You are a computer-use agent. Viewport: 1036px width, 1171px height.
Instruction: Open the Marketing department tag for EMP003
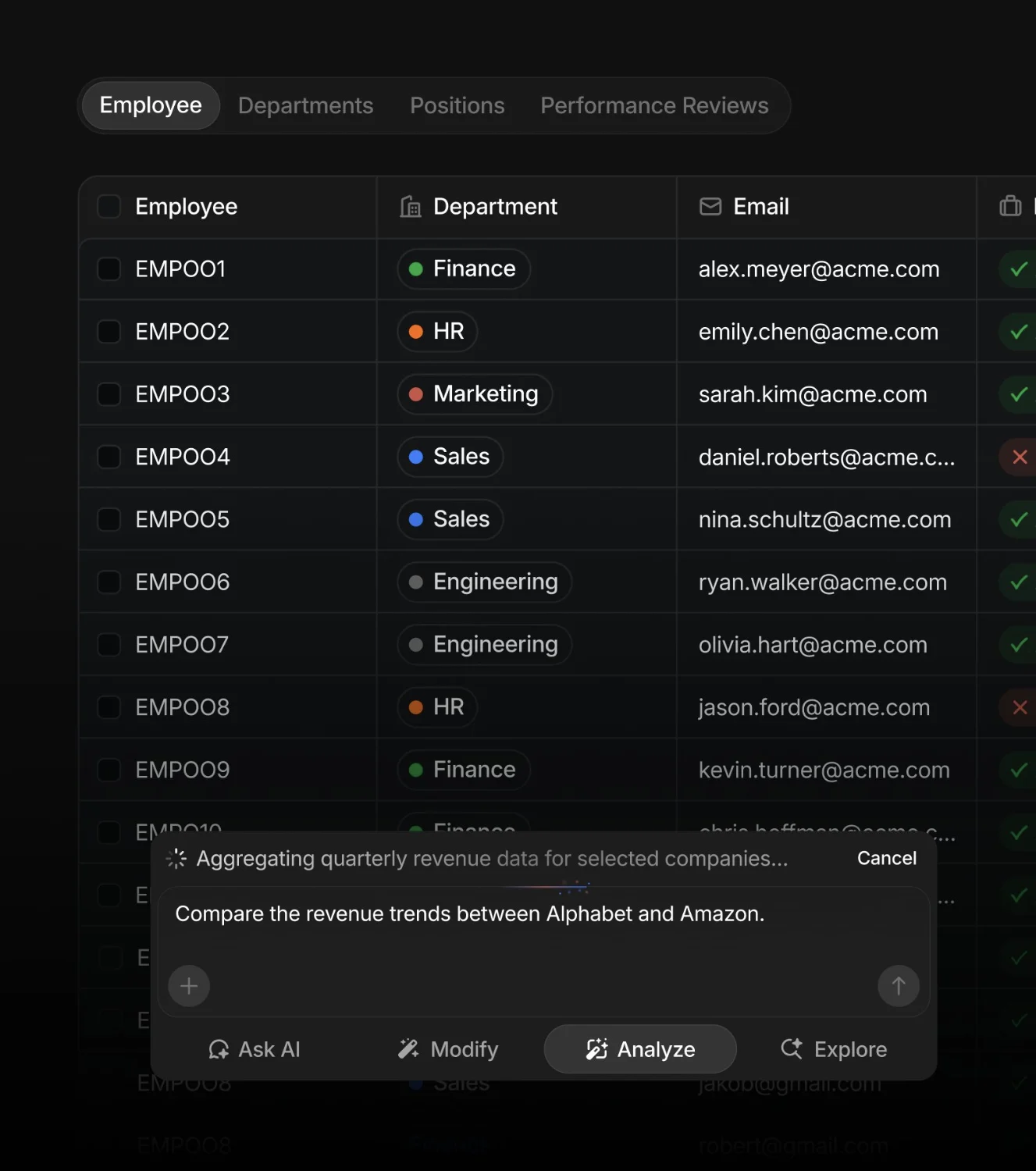point(475,394)
